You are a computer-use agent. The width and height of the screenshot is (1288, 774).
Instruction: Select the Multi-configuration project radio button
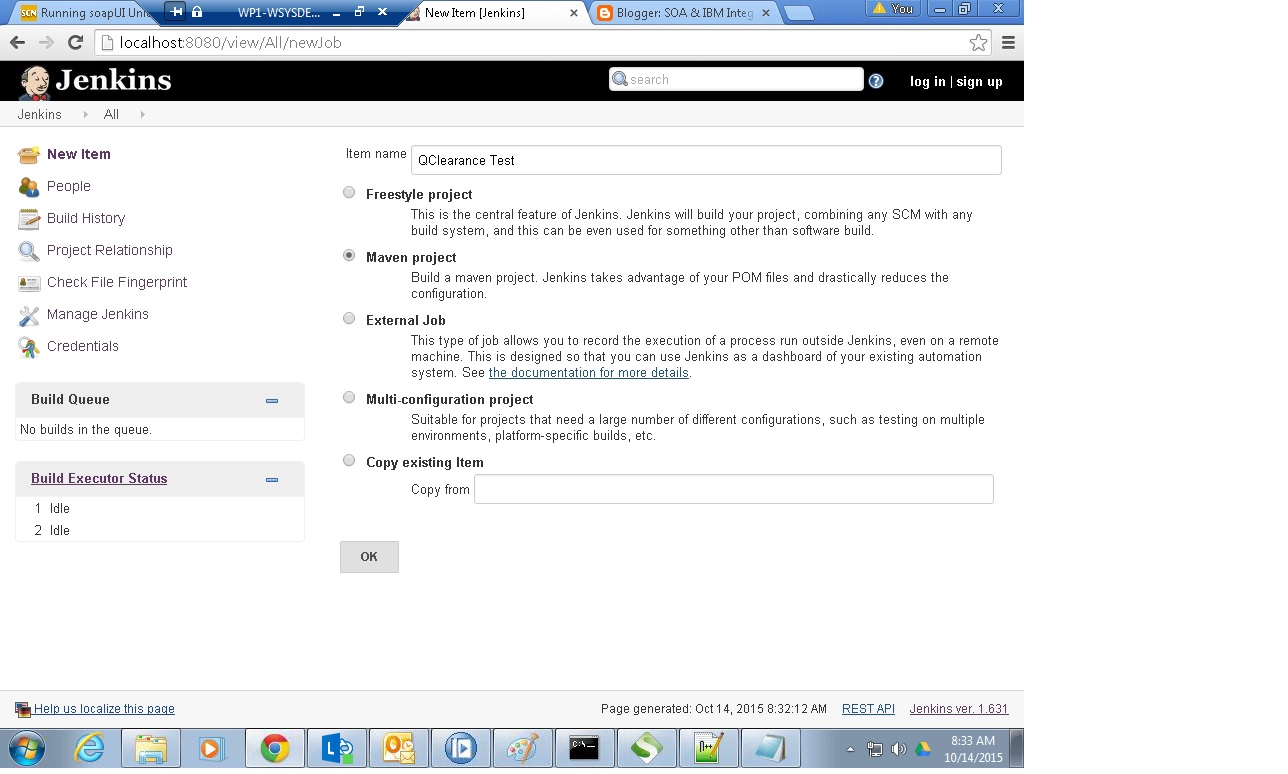click(x=349, y=398)
